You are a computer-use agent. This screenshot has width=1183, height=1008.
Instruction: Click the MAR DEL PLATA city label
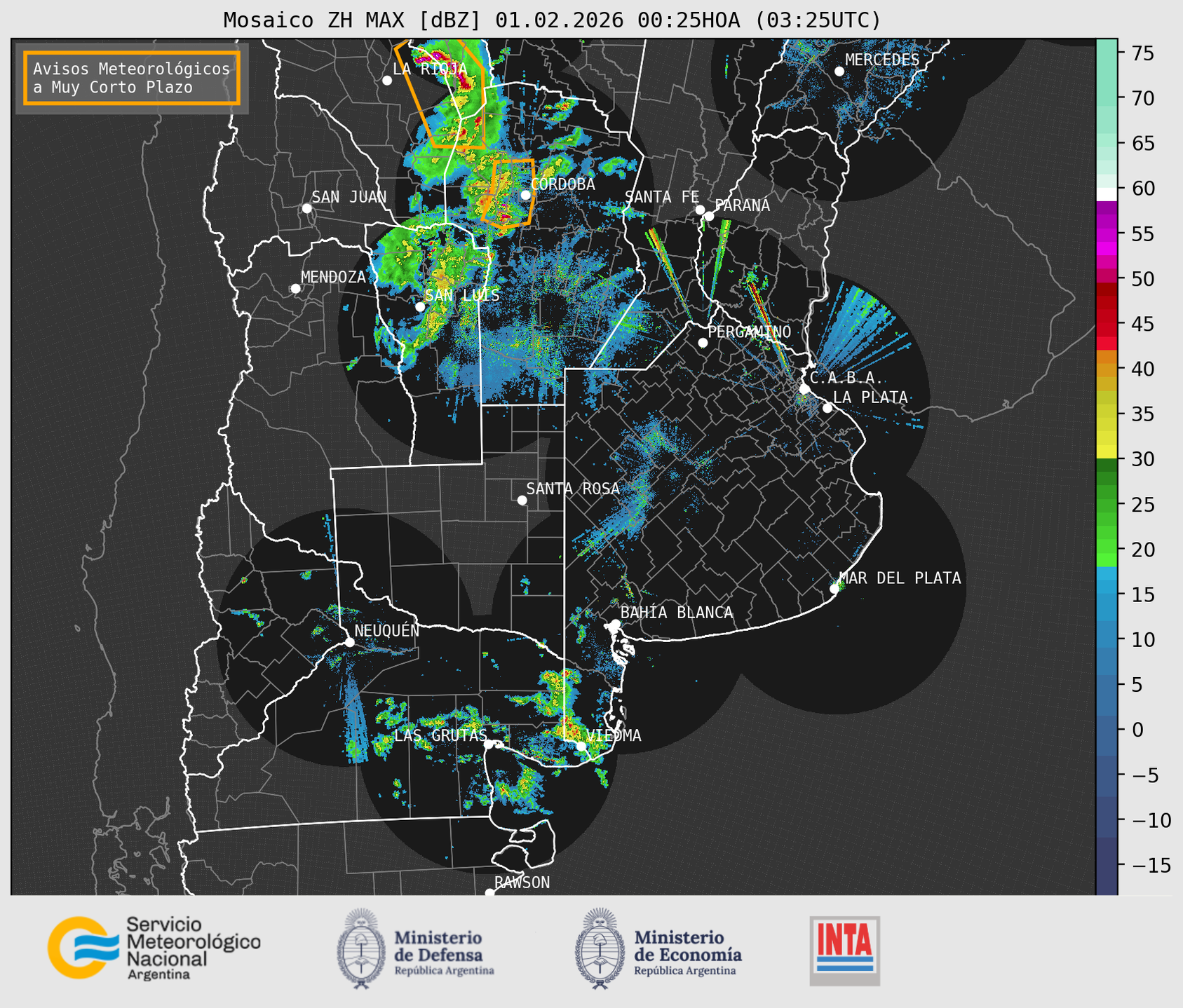point(900,578)
